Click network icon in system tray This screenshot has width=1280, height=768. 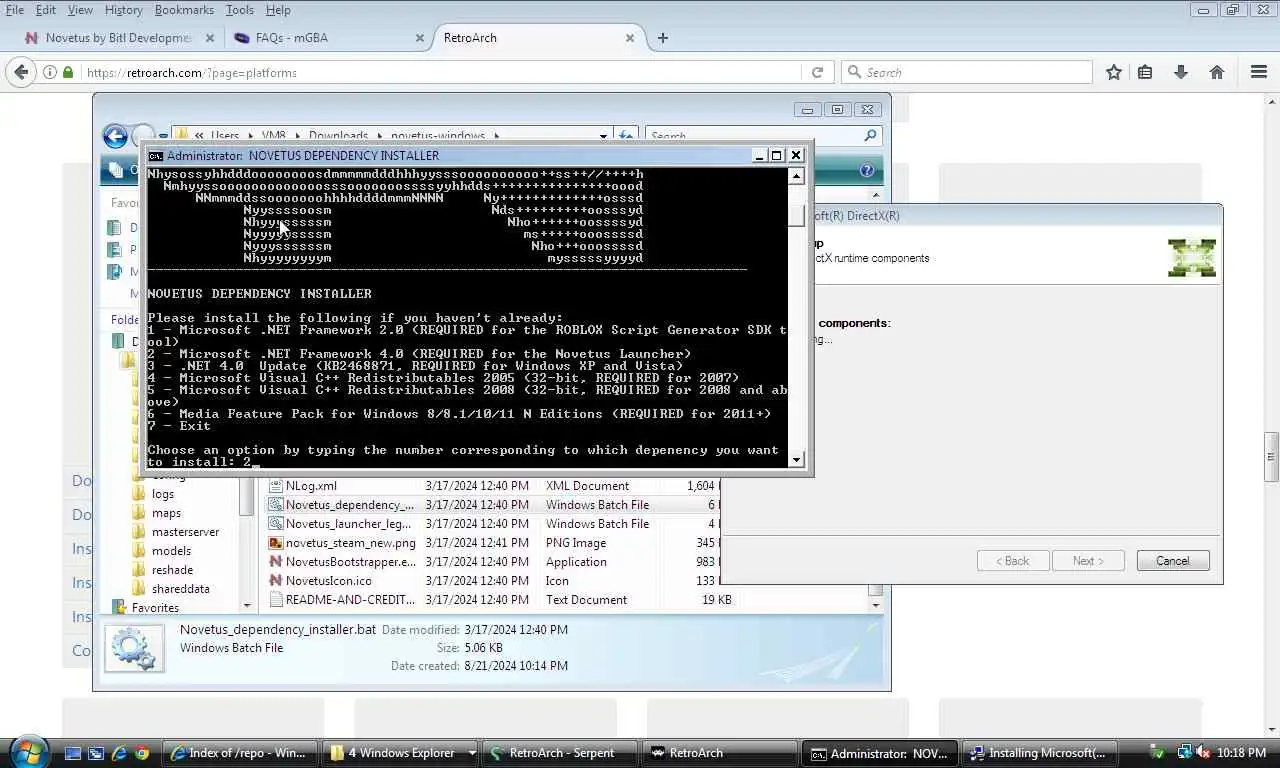1184,753
